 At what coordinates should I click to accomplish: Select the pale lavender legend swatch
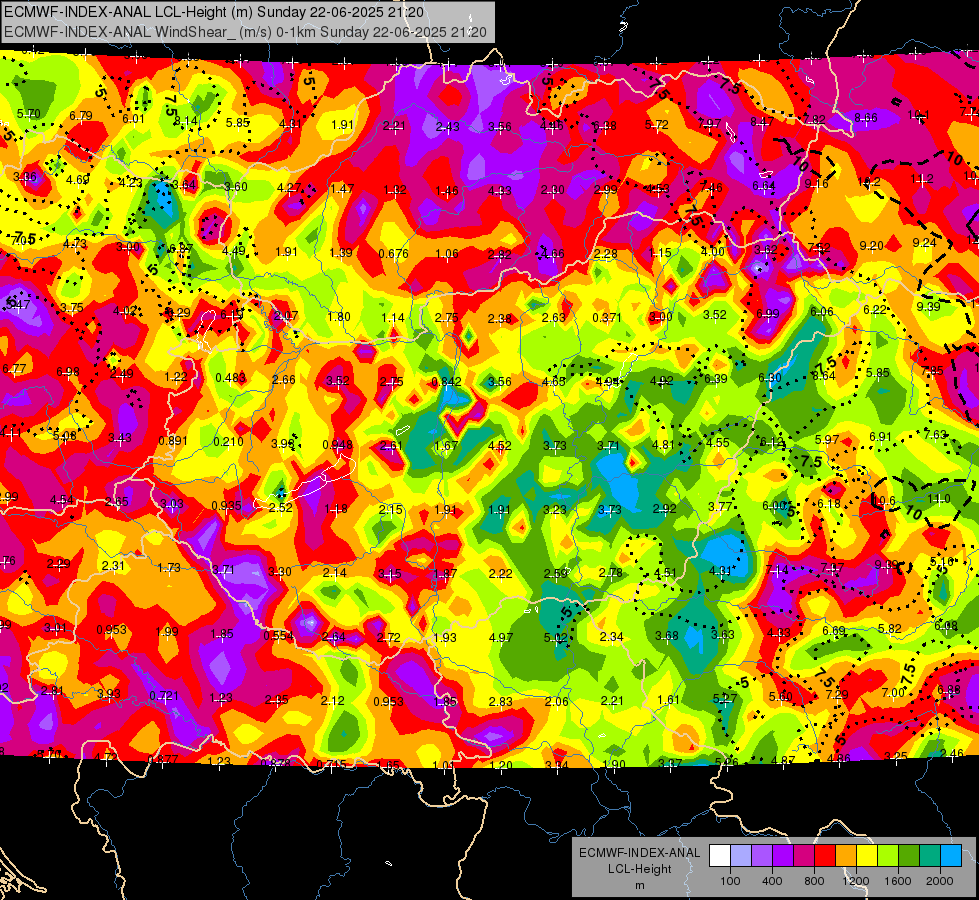point(741,856)
